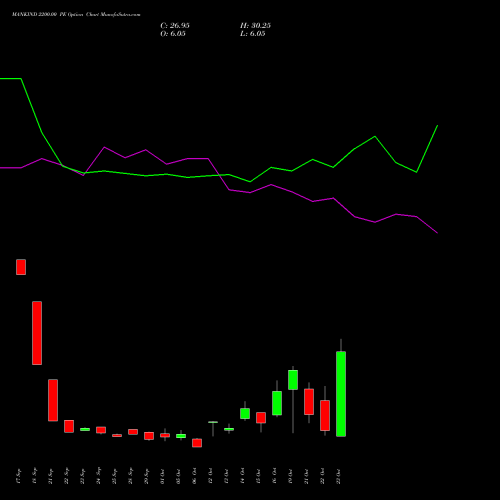Click the open value O: 6.05

173,34
